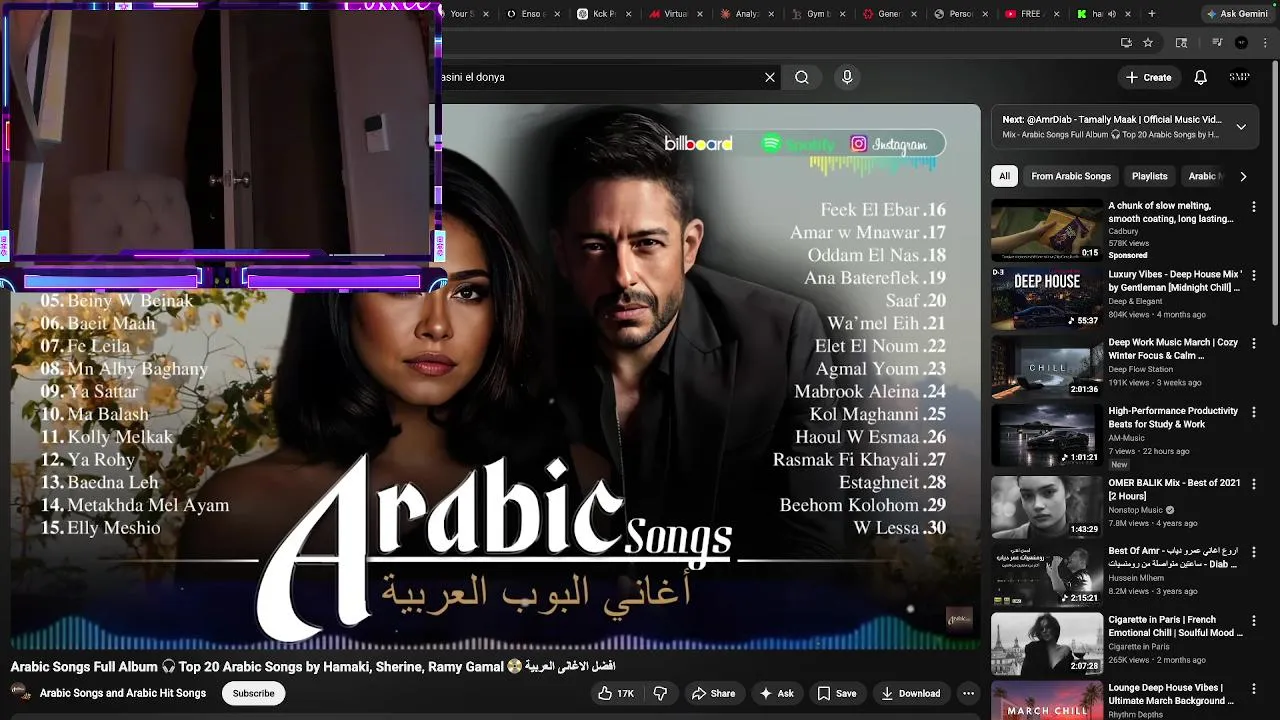Open Deep Flow Station channel link
The height and width of the screenshot is (720, 1280).
(1140, 369)
